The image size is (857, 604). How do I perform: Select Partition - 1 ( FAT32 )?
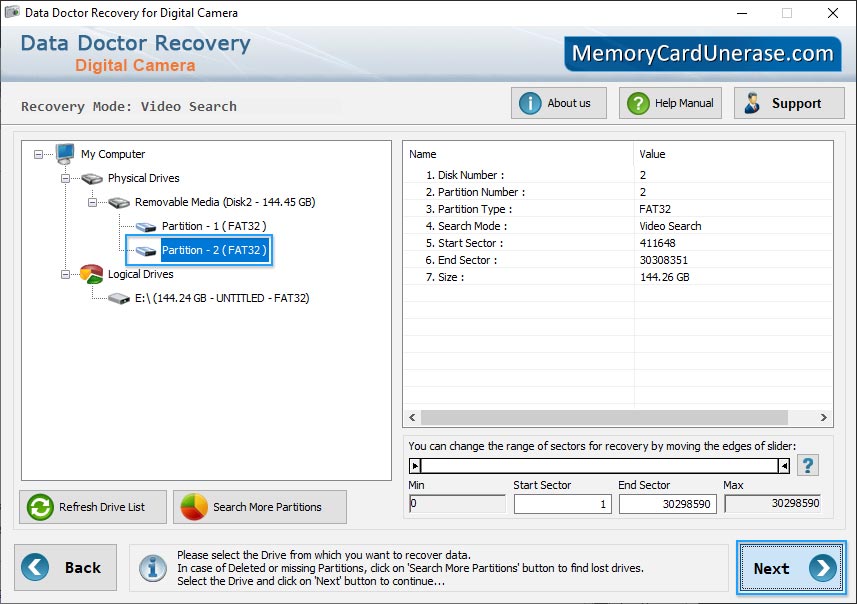[x=214, y=226]
